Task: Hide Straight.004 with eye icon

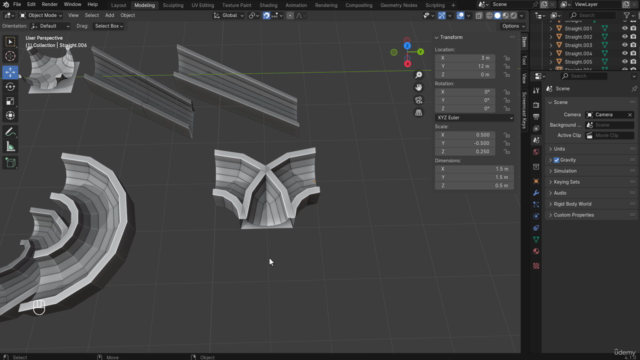Action: click(624, 53)
